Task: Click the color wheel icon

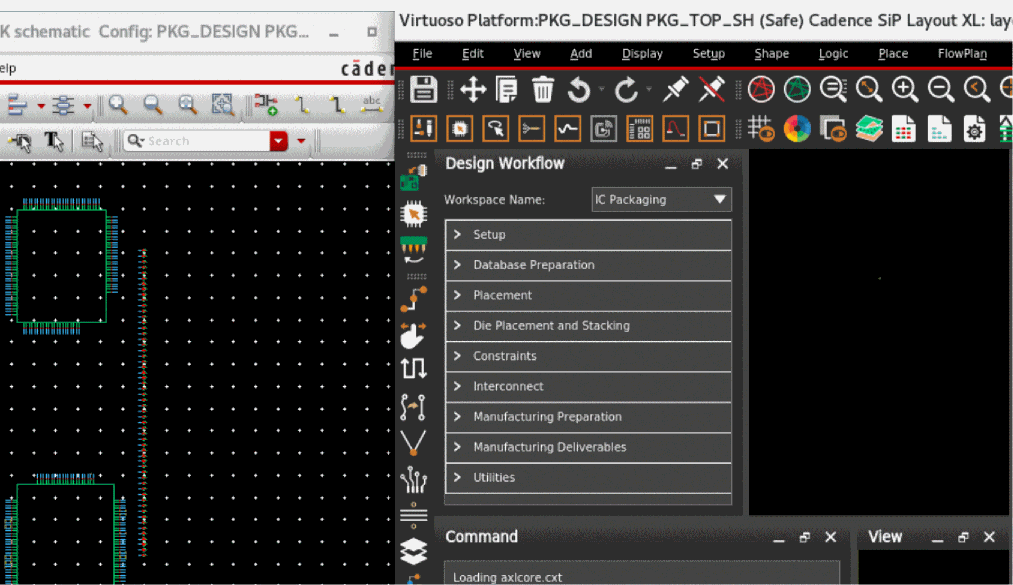Action: (797, 129)
